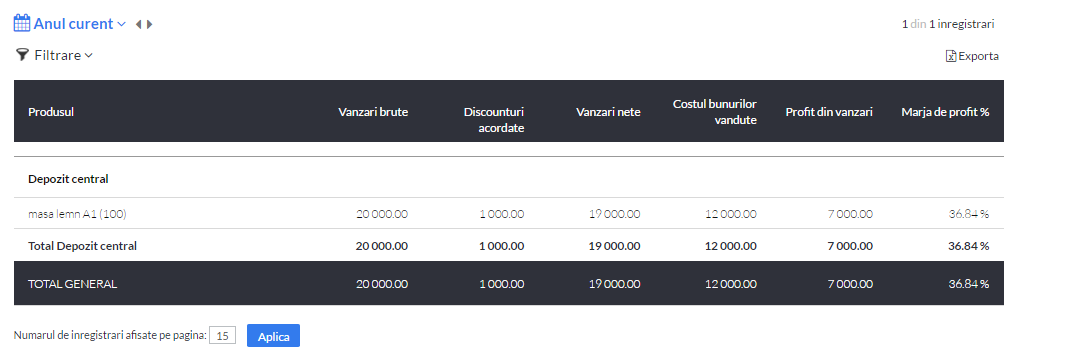Viewport: 1091px width, 362px height.
Task: Sort by Profit din vanzari header
Action: tap(829, 111)
